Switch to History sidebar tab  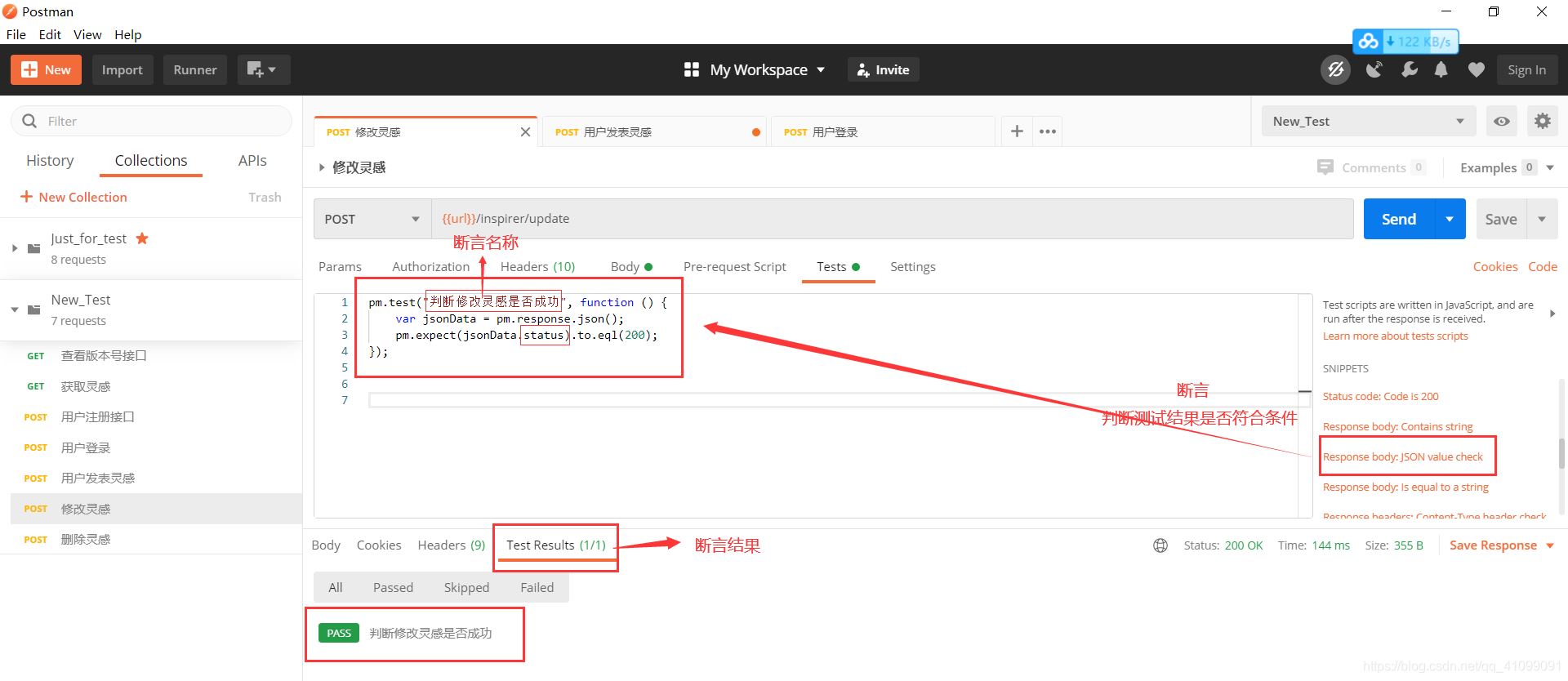click(50, 160)
